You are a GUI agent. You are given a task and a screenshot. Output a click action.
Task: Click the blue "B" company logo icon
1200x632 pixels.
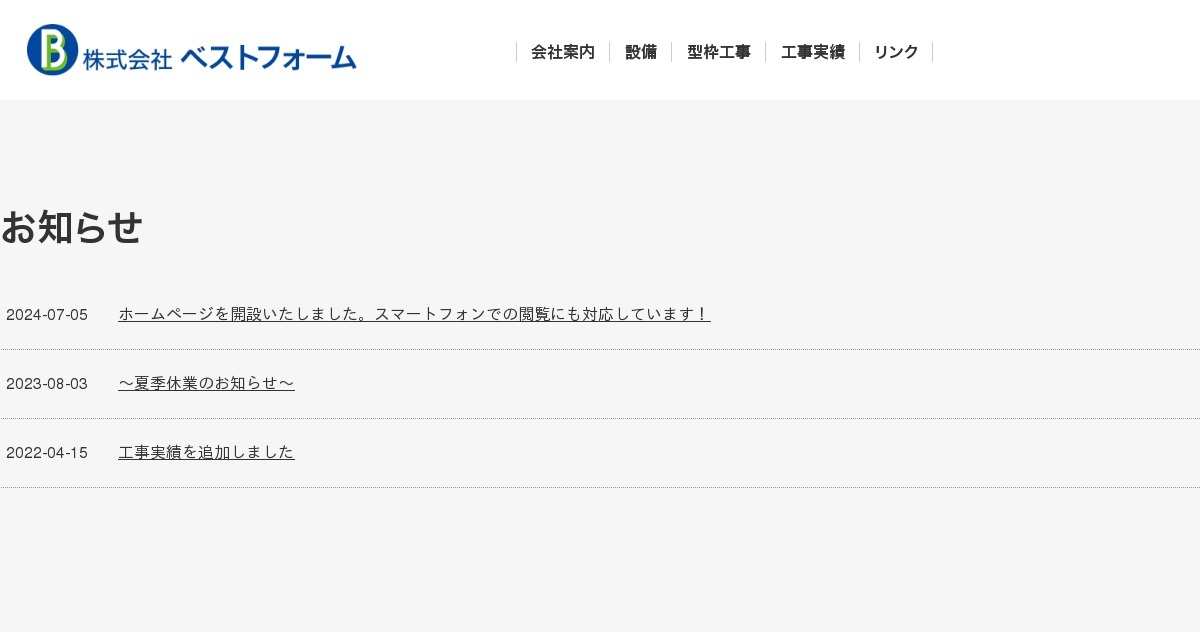click(51, 48)
